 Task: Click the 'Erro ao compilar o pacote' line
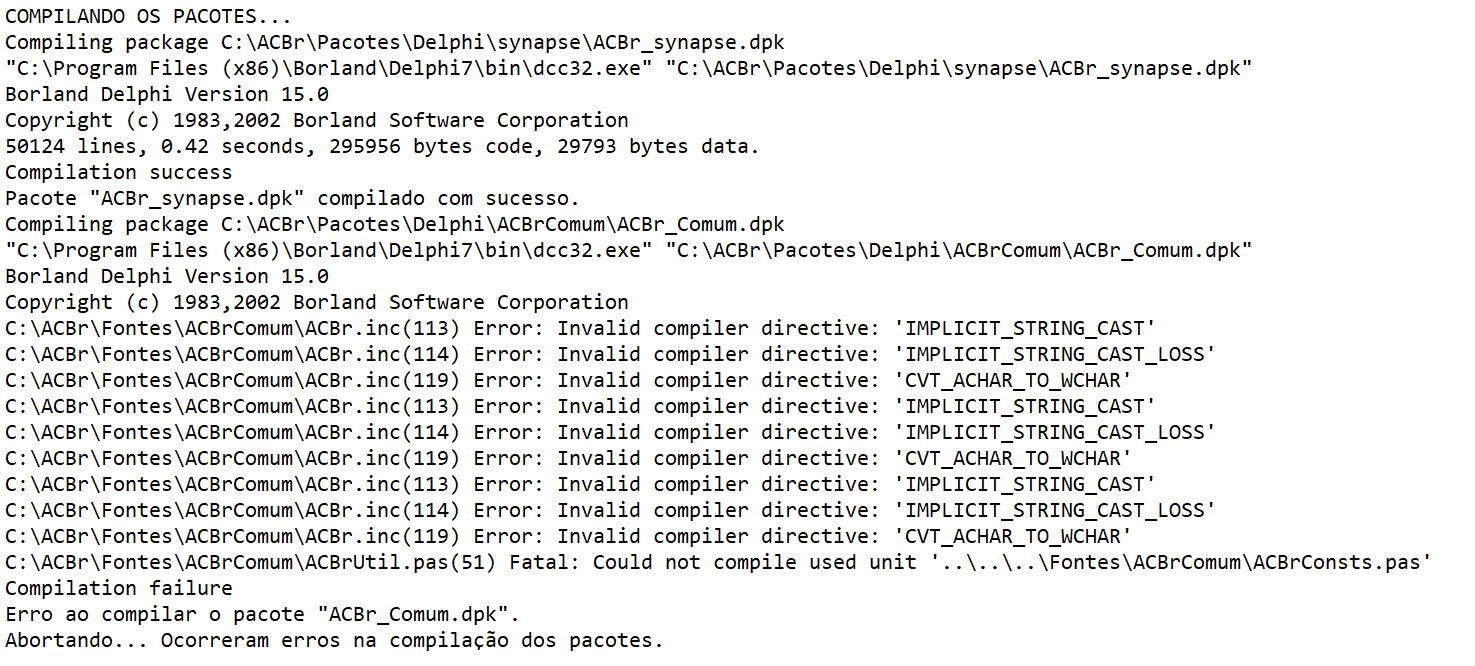click(263, 615)
